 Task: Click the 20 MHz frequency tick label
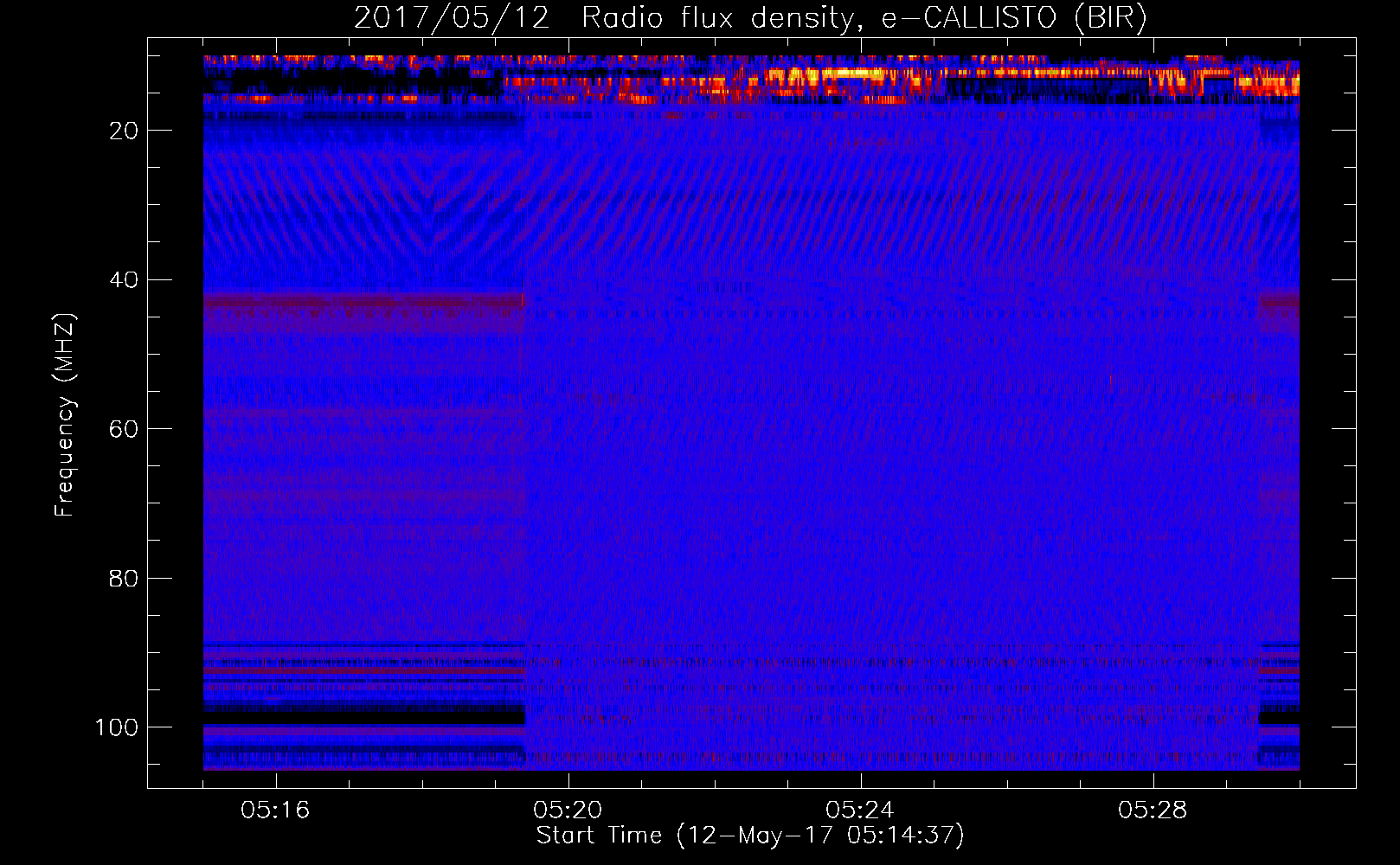124,131
